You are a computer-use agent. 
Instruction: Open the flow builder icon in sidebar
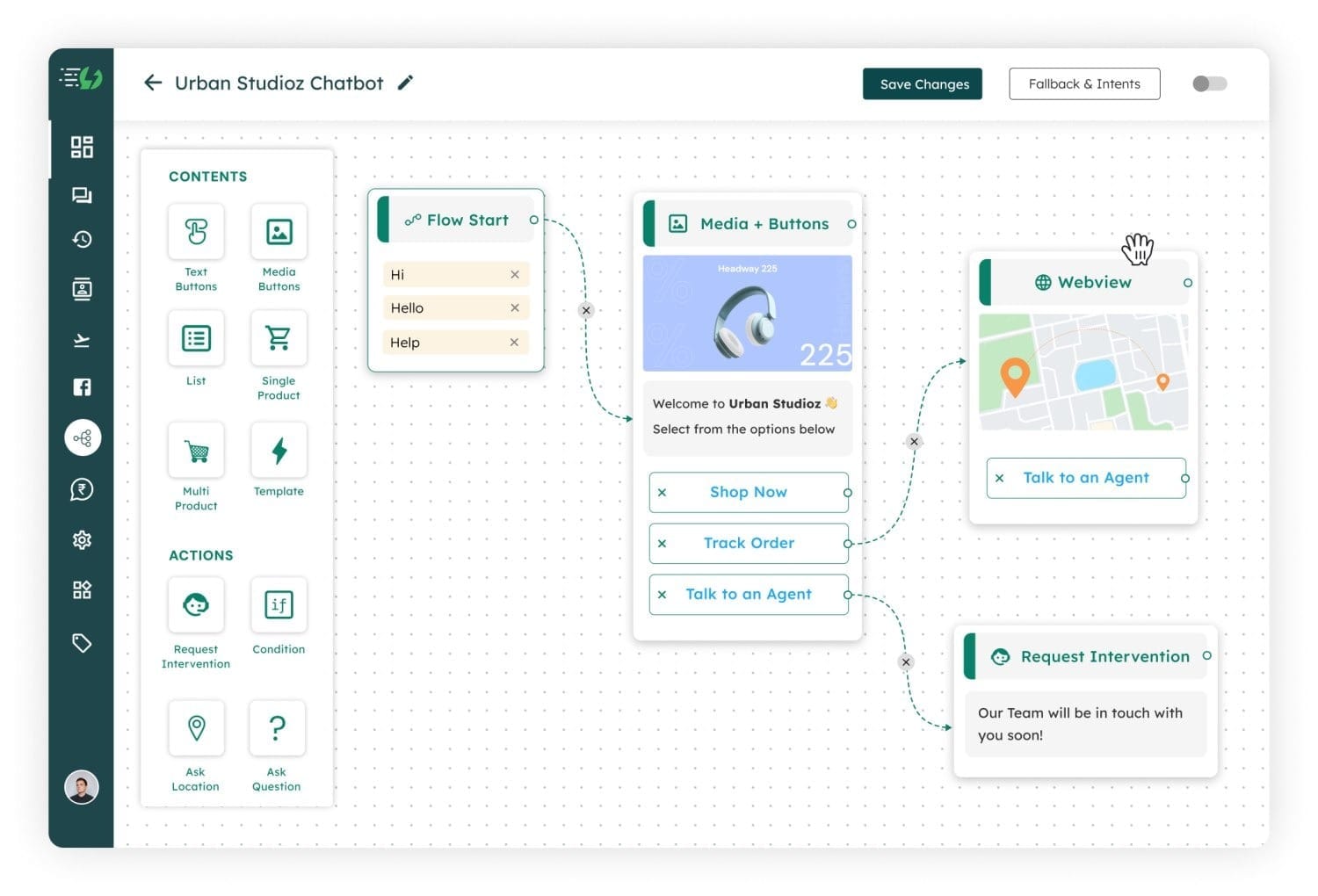(x=82, y=437)
